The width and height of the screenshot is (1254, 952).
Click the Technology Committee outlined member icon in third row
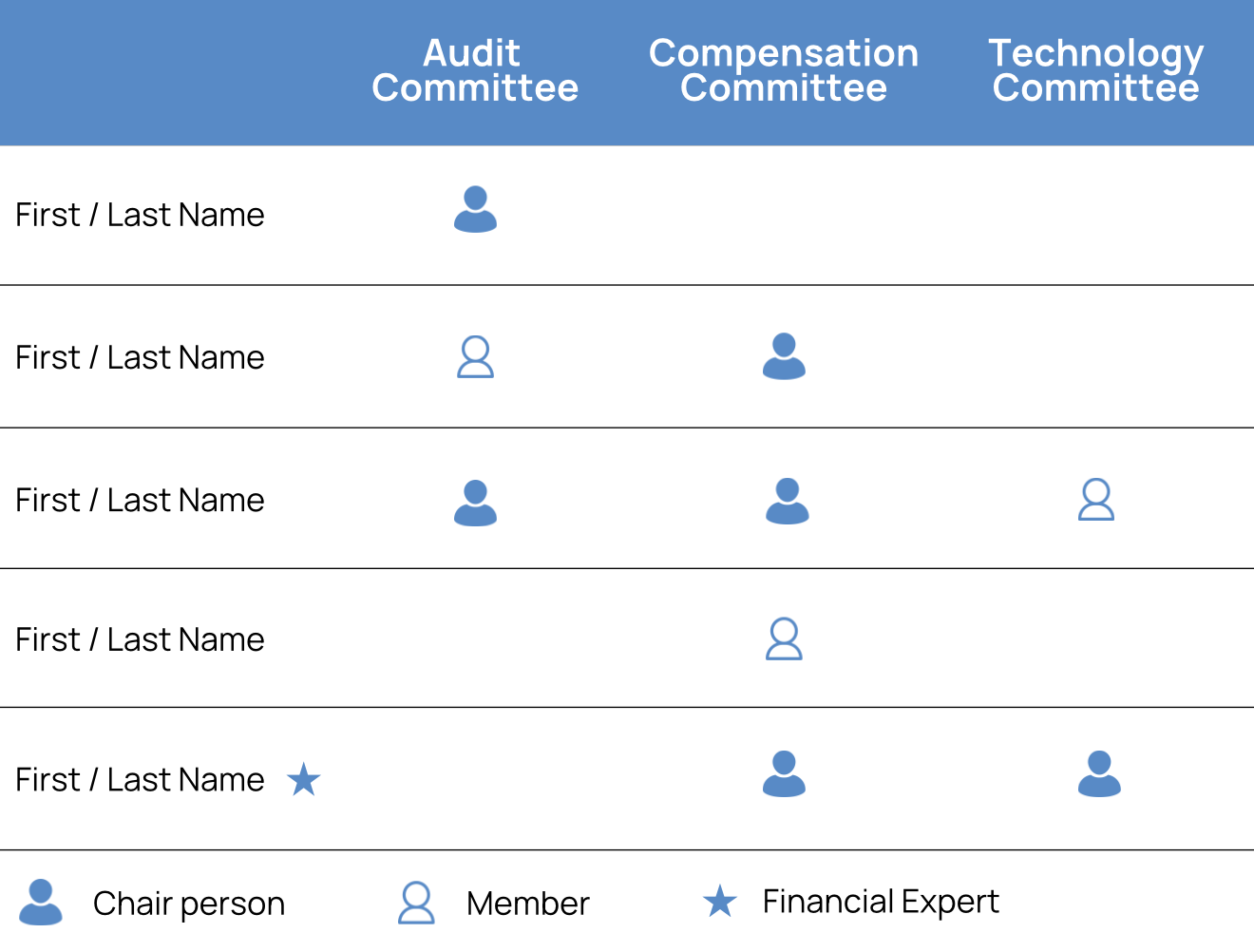coord(1095,500)
